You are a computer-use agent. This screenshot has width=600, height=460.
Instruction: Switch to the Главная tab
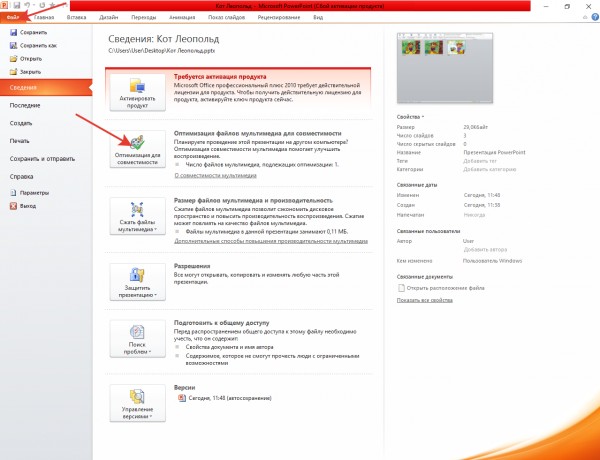[x=44, y=17]
